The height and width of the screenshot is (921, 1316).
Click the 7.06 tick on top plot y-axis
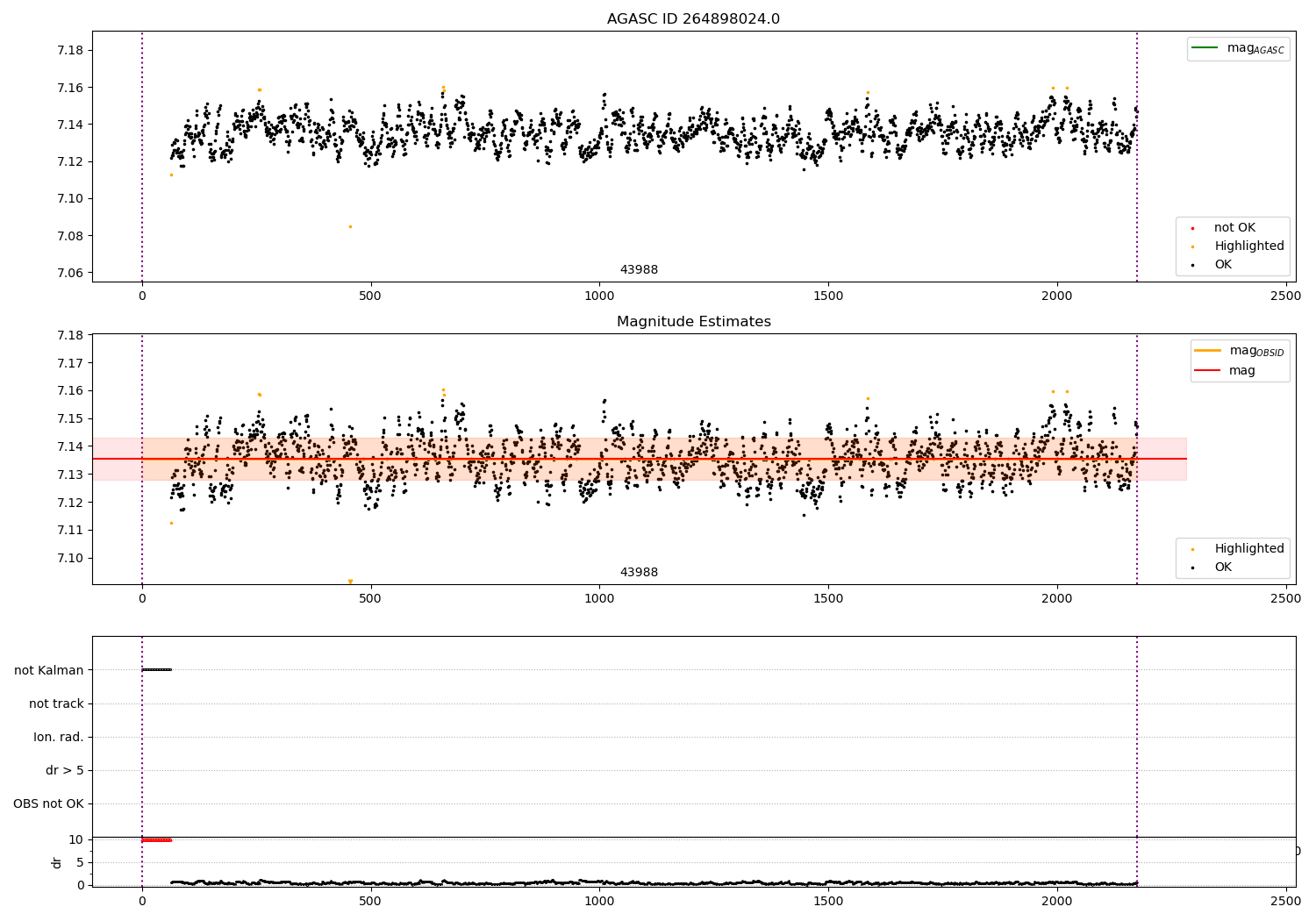(69, 273)
